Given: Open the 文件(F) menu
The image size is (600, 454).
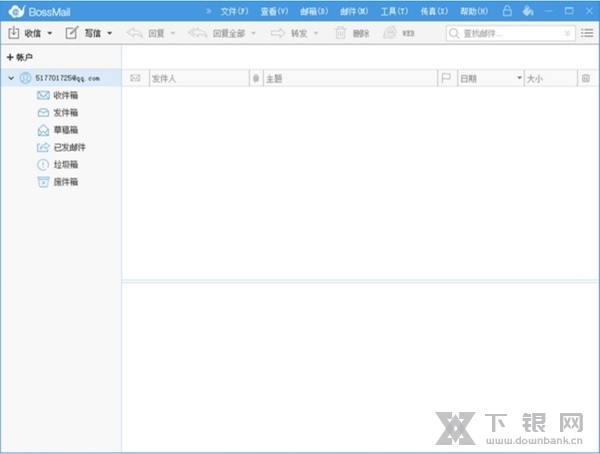Looking at the screenshot, I should [x=235, y=11].
